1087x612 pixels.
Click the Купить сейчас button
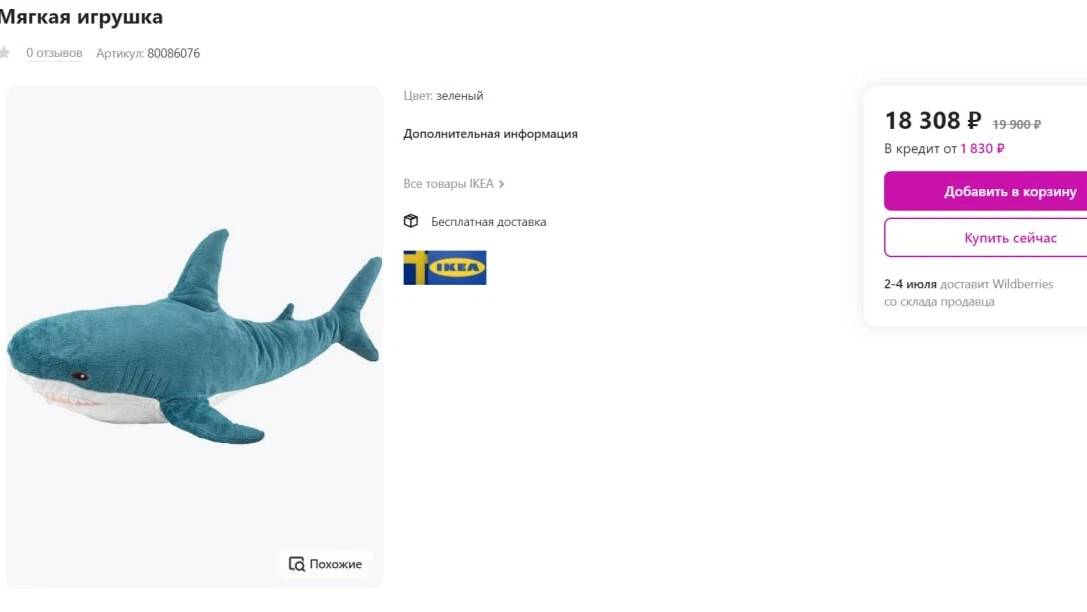(985, 238)
